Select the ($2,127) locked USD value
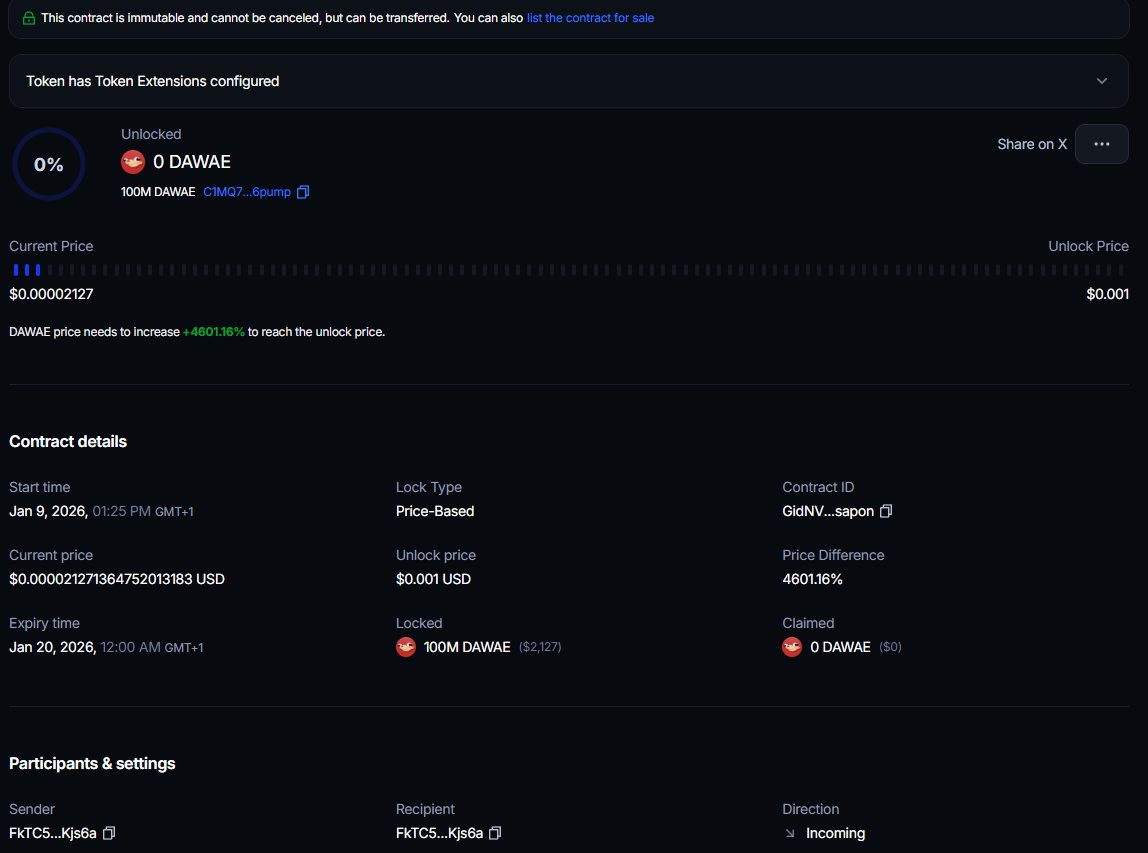 (x=540, y=647)
